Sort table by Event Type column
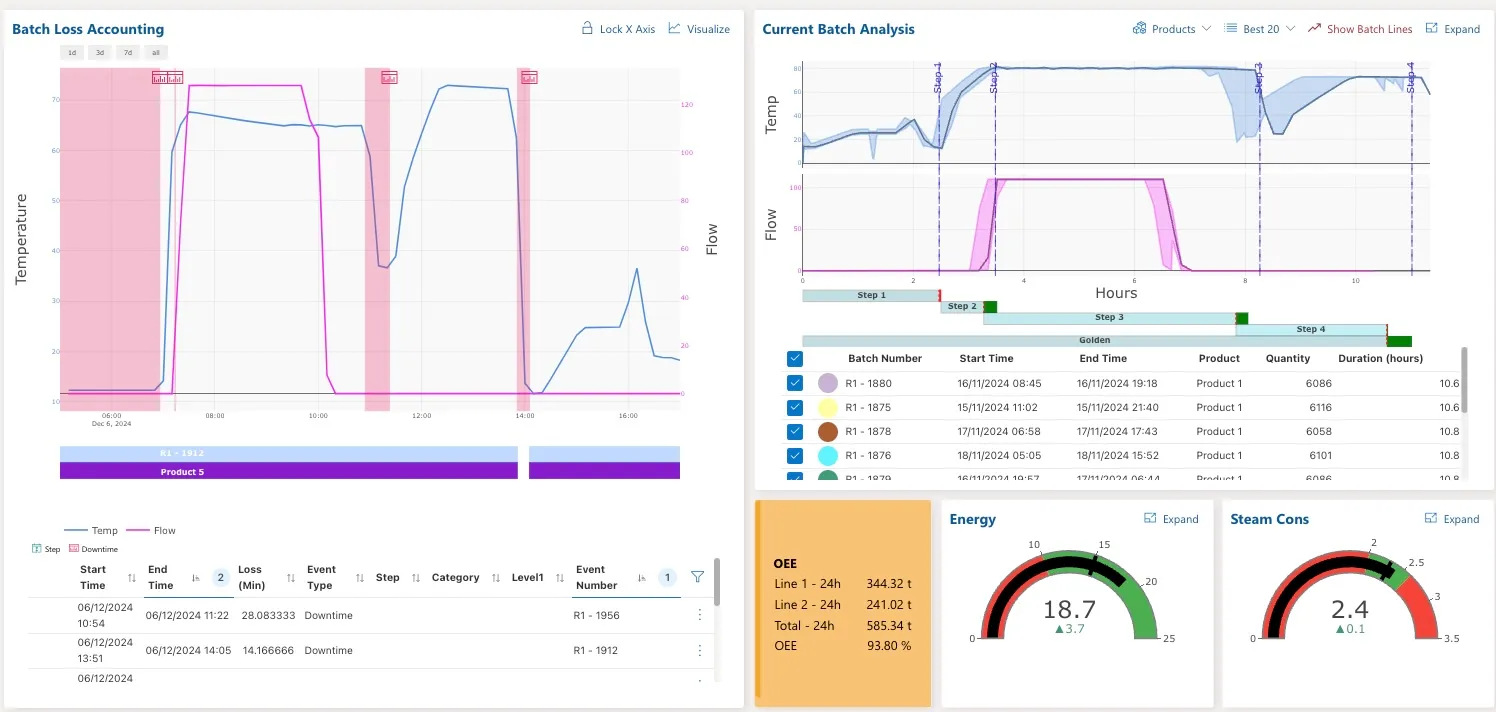The height and width of the screenshot is (712, 1496). click(x=360, y=578)
